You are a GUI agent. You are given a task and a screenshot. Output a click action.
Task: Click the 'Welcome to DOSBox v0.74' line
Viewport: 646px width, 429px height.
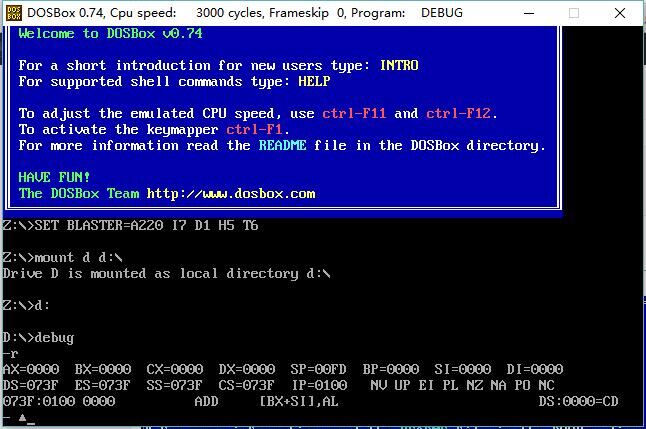pyautogui.click(x=110, y=33)
